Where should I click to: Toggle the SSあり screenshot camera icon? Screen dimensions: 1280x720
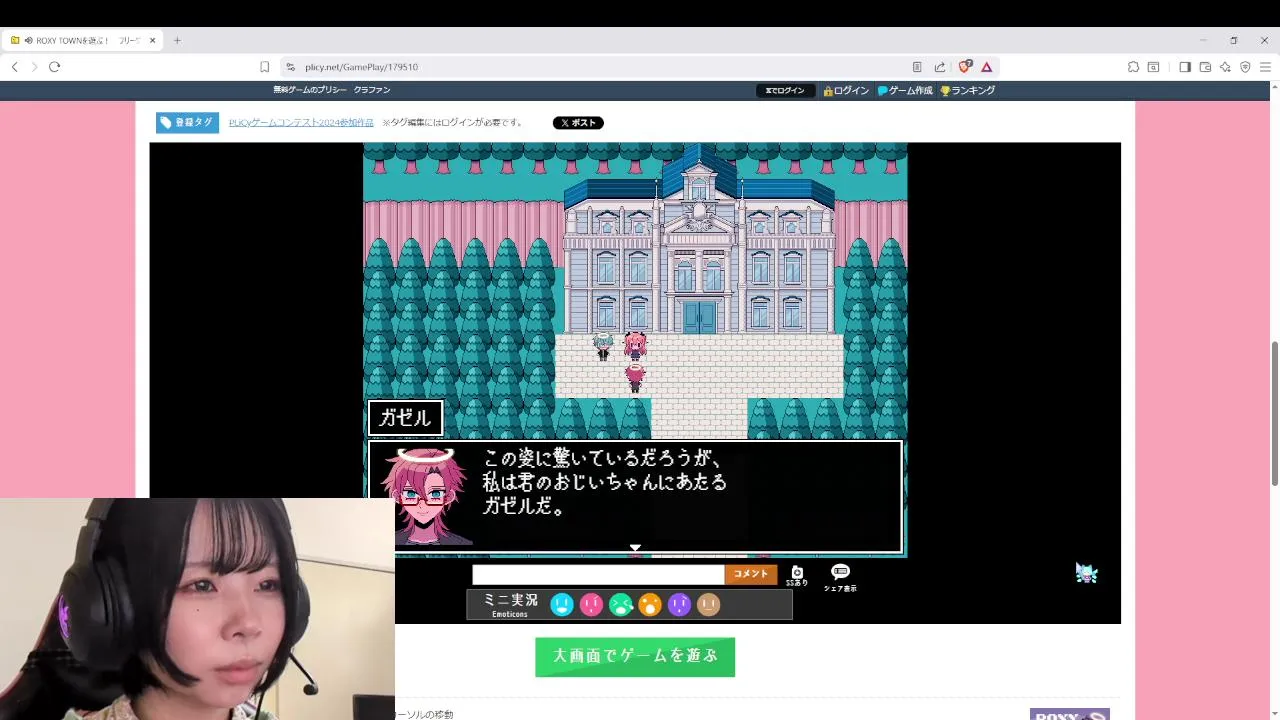pos(797,575)
